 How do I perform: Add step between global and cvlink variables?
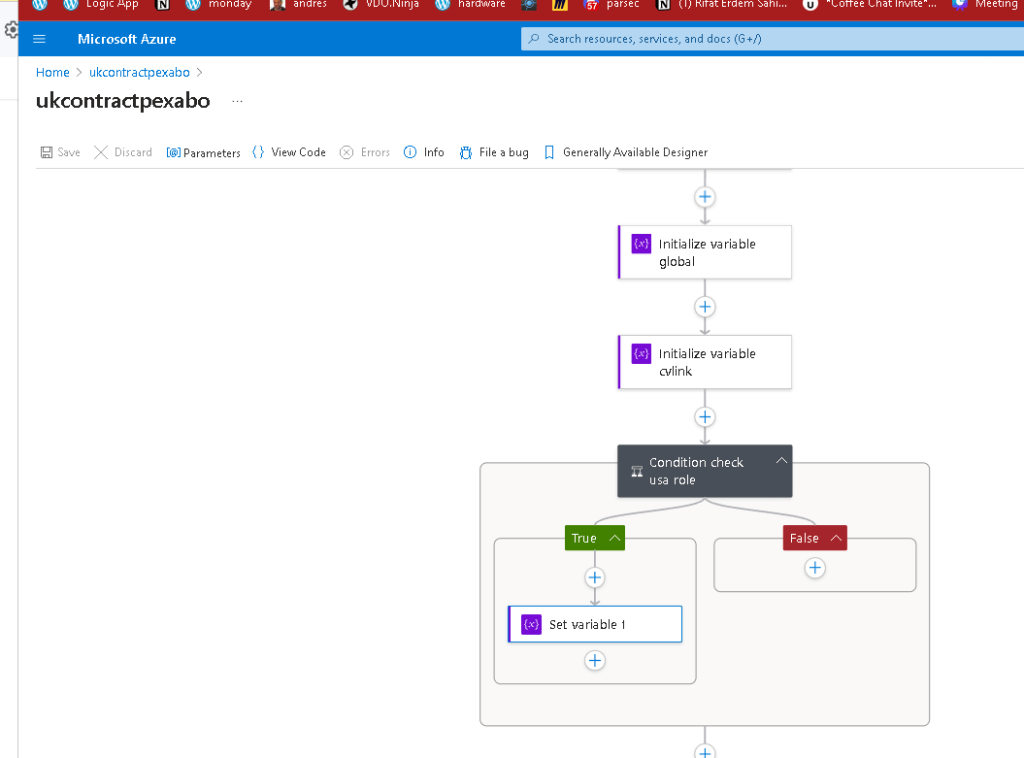click(705, 307)
